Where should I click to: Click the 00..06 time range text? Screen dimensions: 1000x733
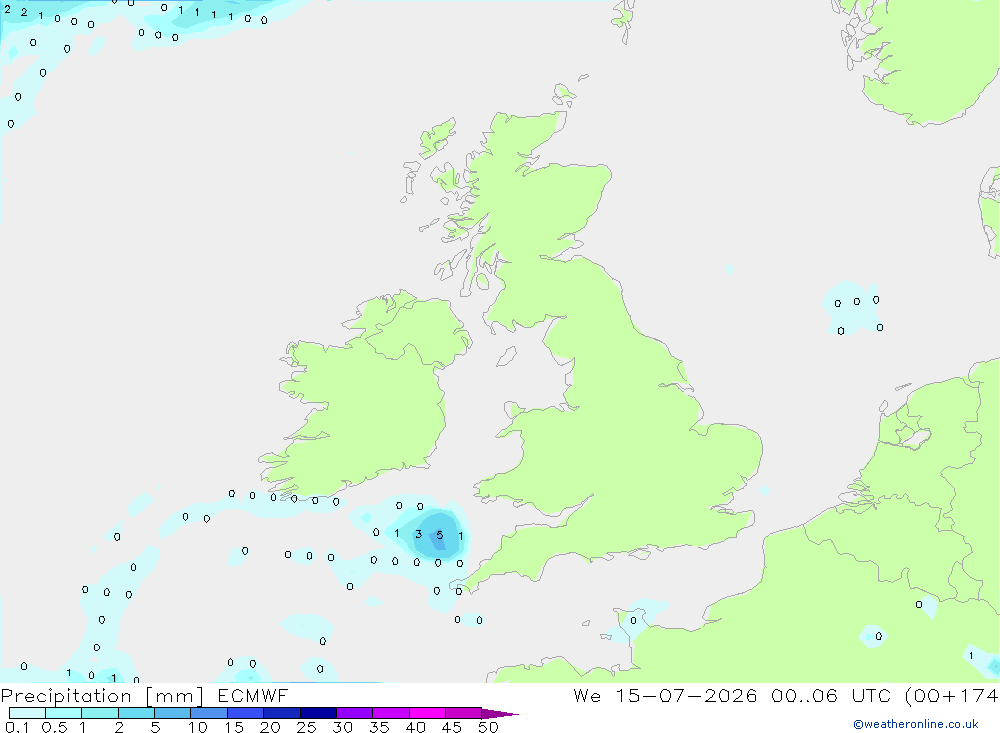pos(804,695)
